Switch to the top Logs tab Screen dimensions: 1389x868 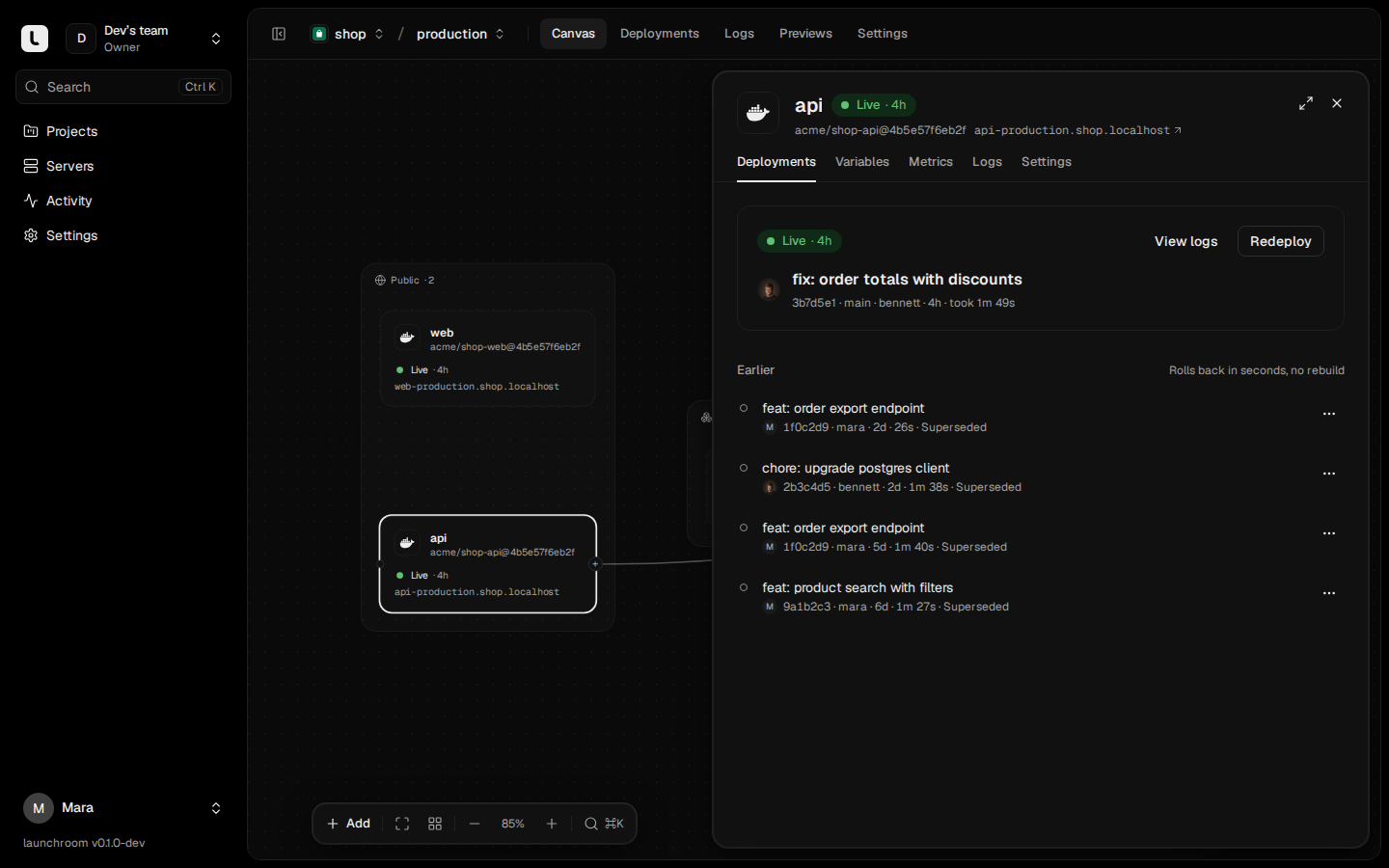click(x=740, y=34)
